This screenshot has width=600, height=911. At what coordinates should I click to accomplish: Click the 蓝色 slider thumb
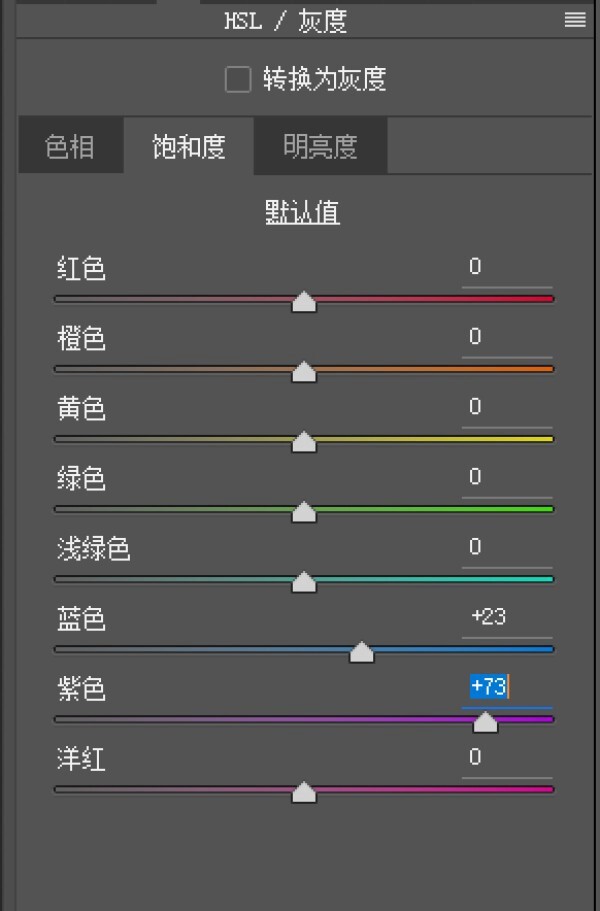[362, 652]
